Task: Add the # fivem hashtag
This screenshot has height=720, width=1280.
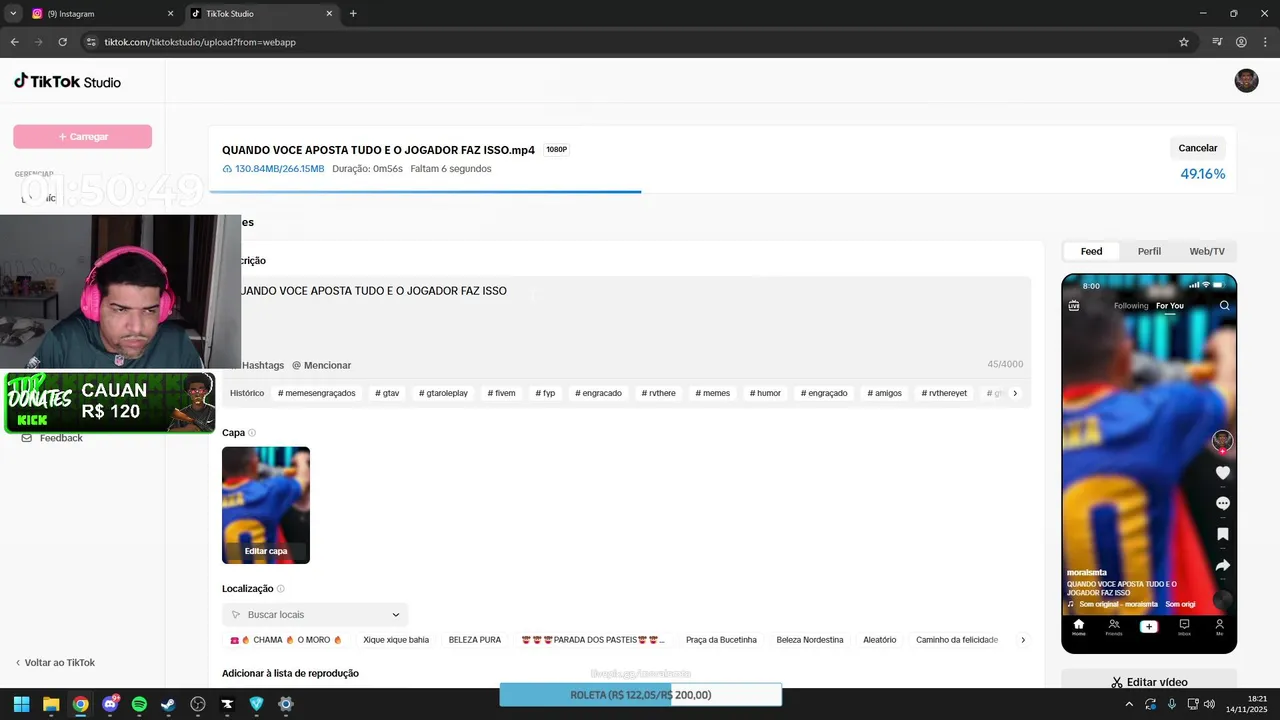Action: tap(501, 393)
